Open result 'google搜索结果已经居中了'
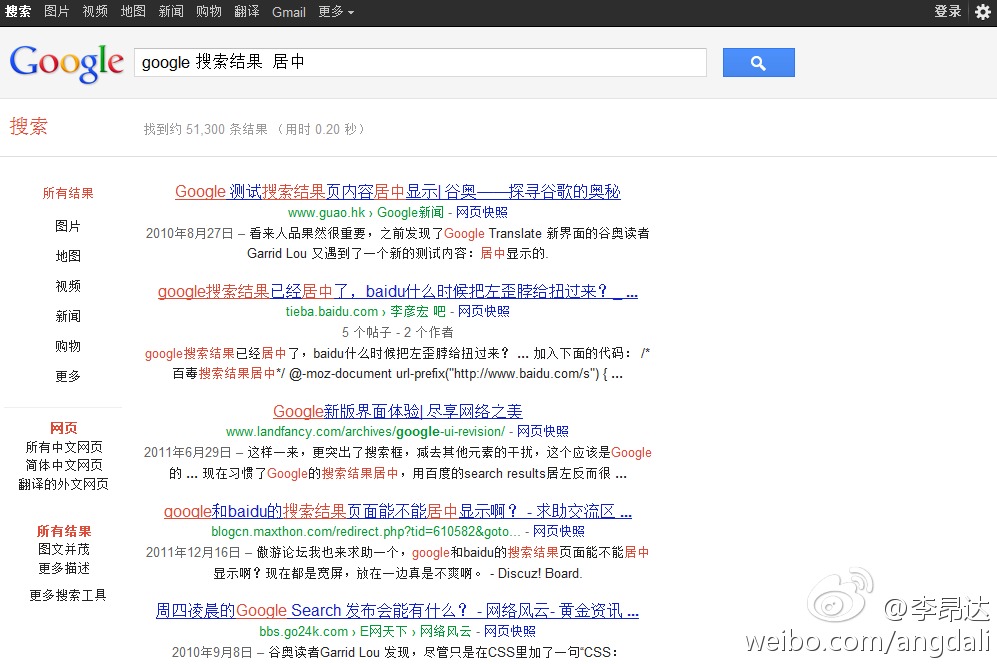The height and width of the screenshot is (664, 997). 398,291
